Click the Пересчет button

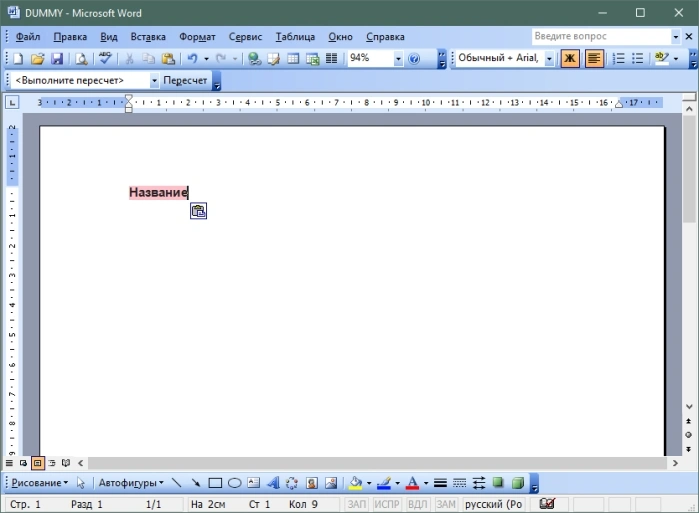click(x=185, y=81)
